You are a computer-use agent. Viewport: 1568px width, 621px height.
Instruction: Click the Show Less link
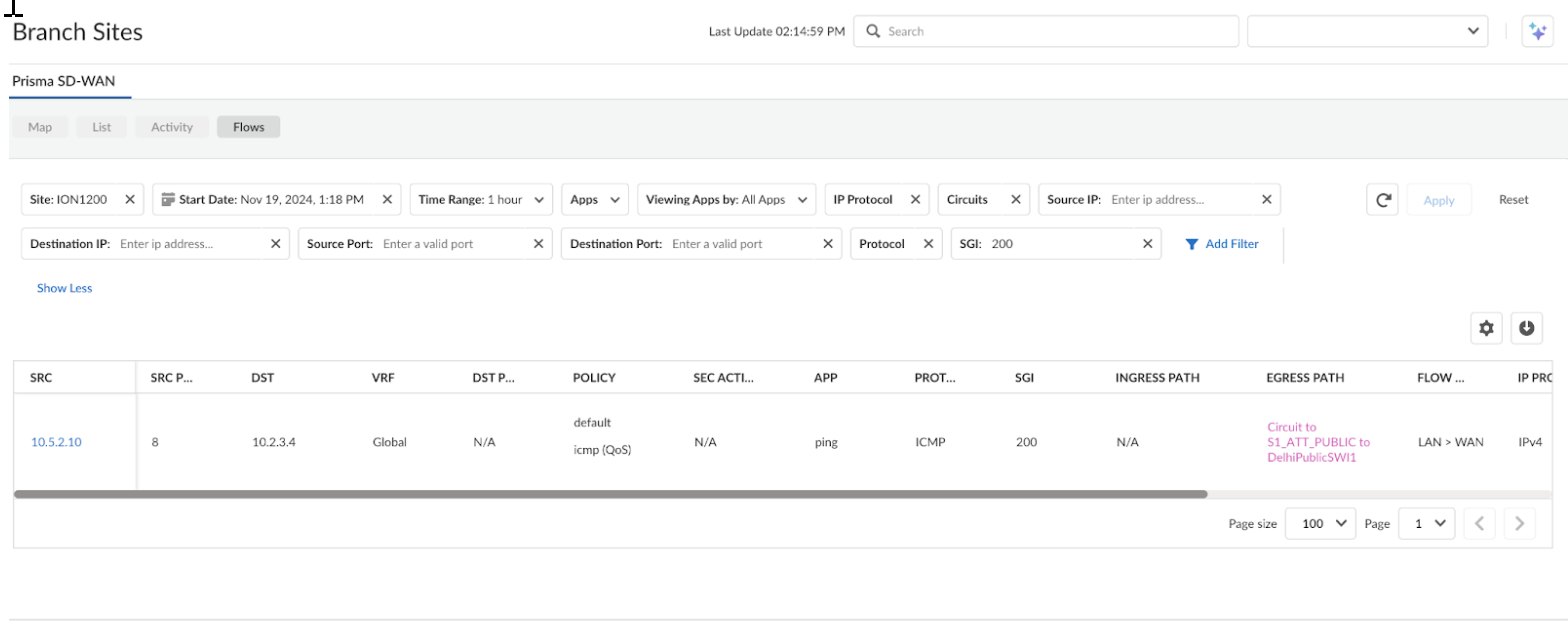point(64,288)
